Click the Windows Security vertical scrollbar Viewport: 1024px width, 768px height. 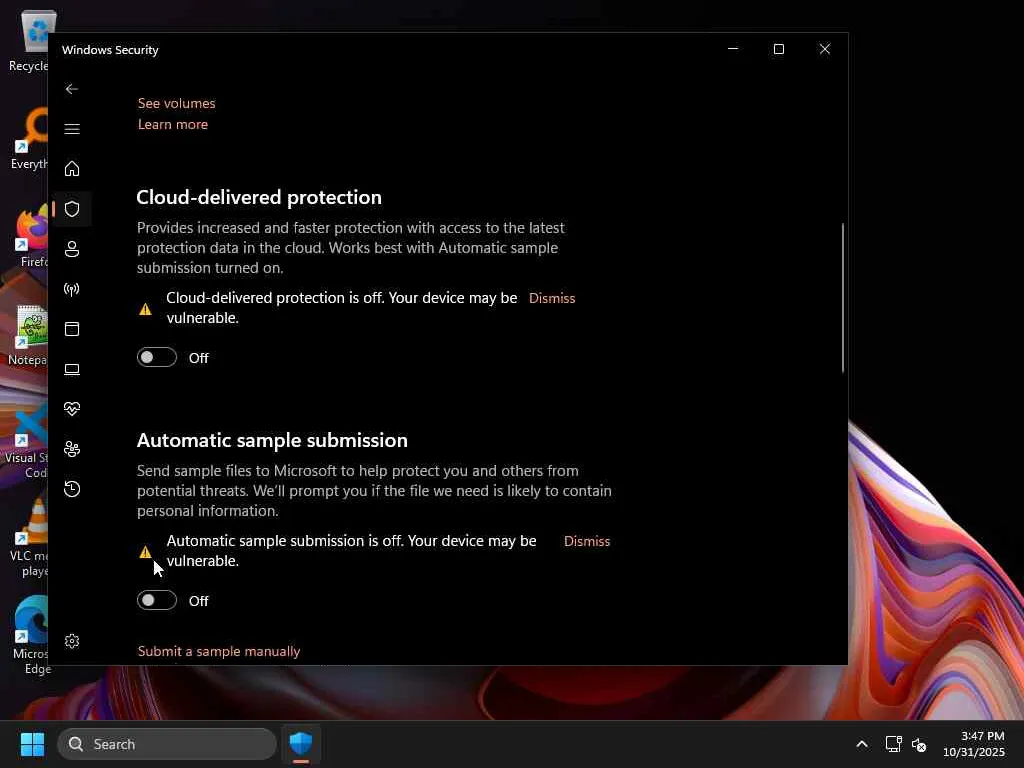pyautogui.click(x=842, y=298)
